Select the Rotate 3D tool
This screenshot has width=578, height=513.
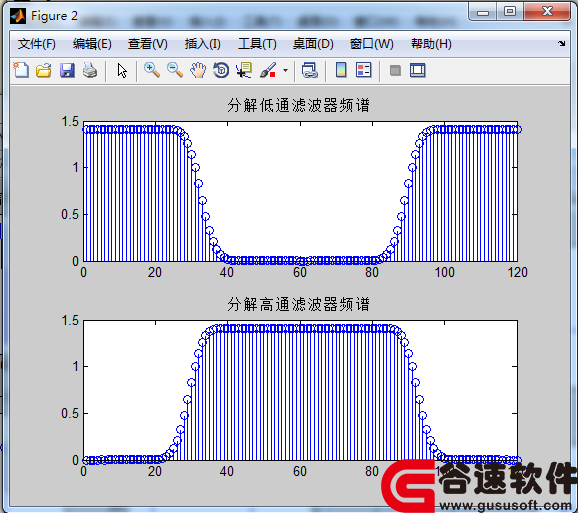click(x=221, y=70)
